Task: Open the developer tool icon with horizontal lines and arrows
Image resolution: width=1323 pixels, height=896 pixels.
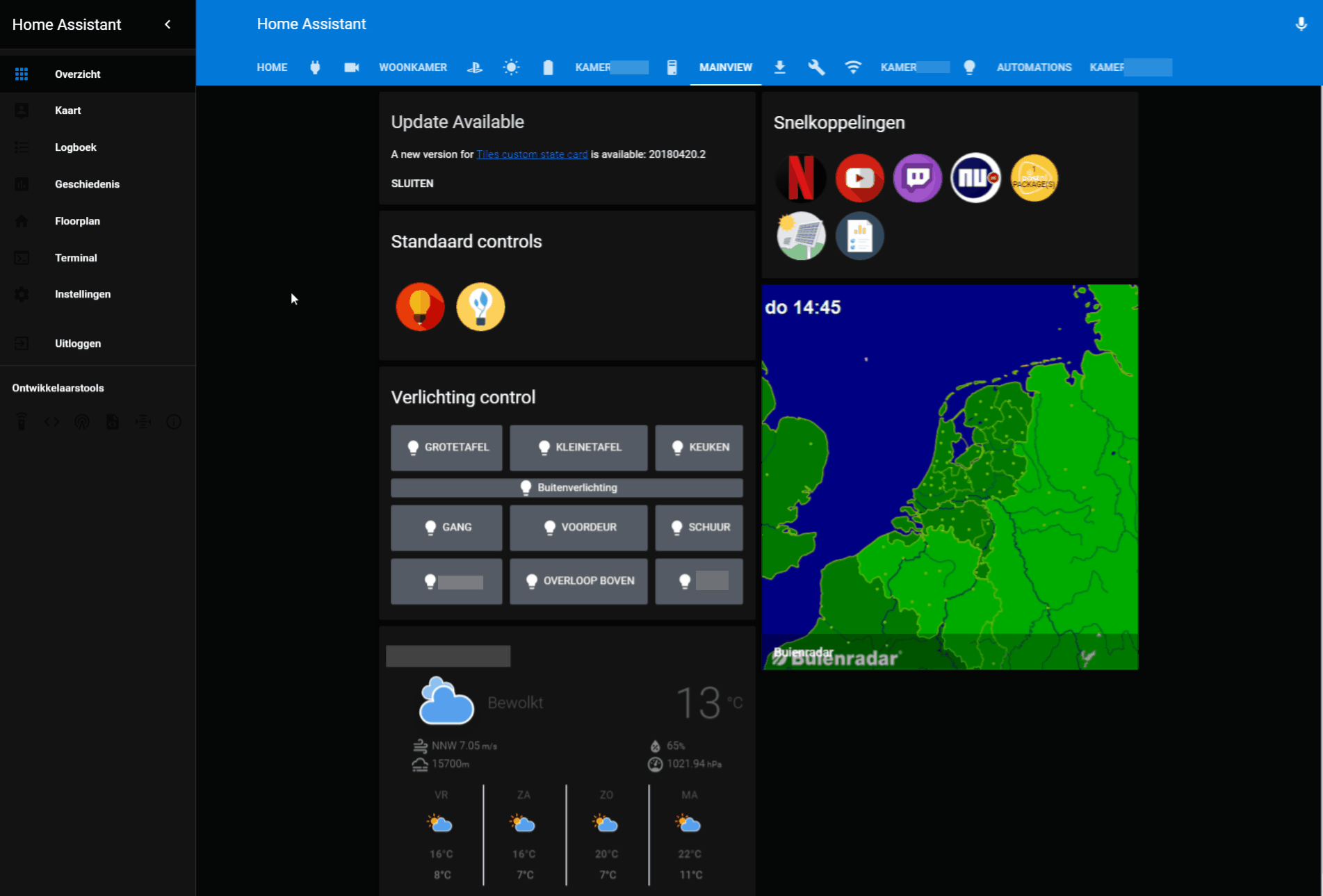Action: [143, 422]
